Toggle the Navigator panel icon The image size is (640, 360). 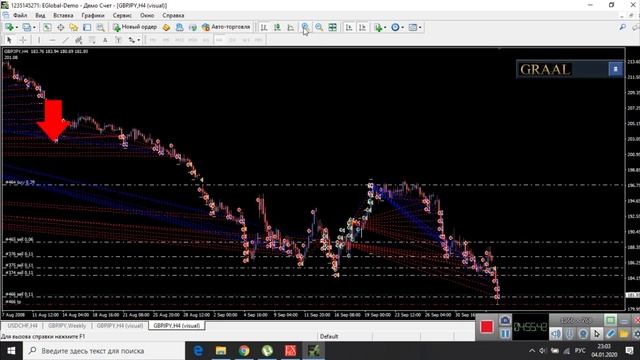click(73, 27)
